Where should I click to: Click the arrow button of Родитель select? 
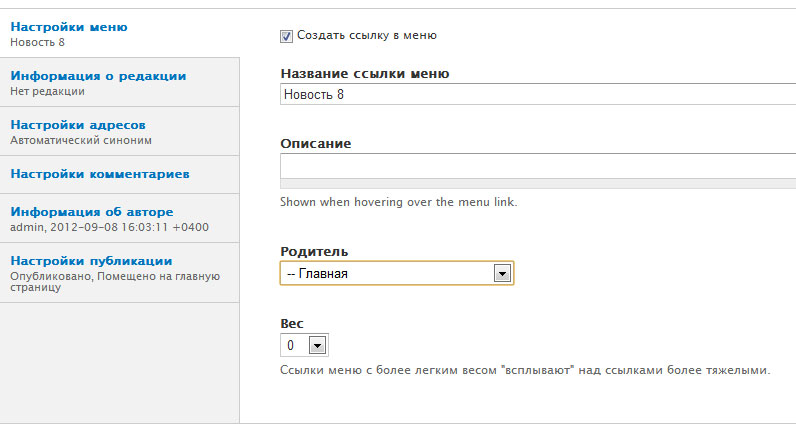point(502,274)
